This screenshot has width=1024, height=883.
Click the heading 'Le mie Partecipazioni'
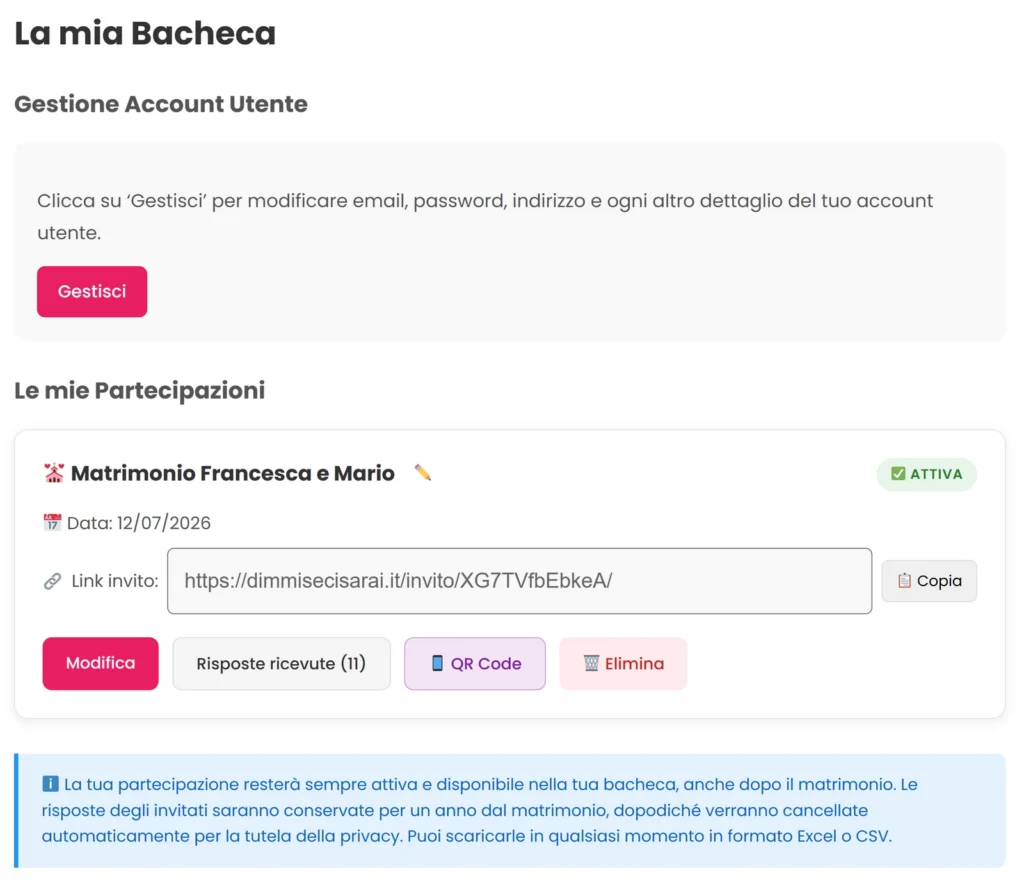click(x=140, y=390)
